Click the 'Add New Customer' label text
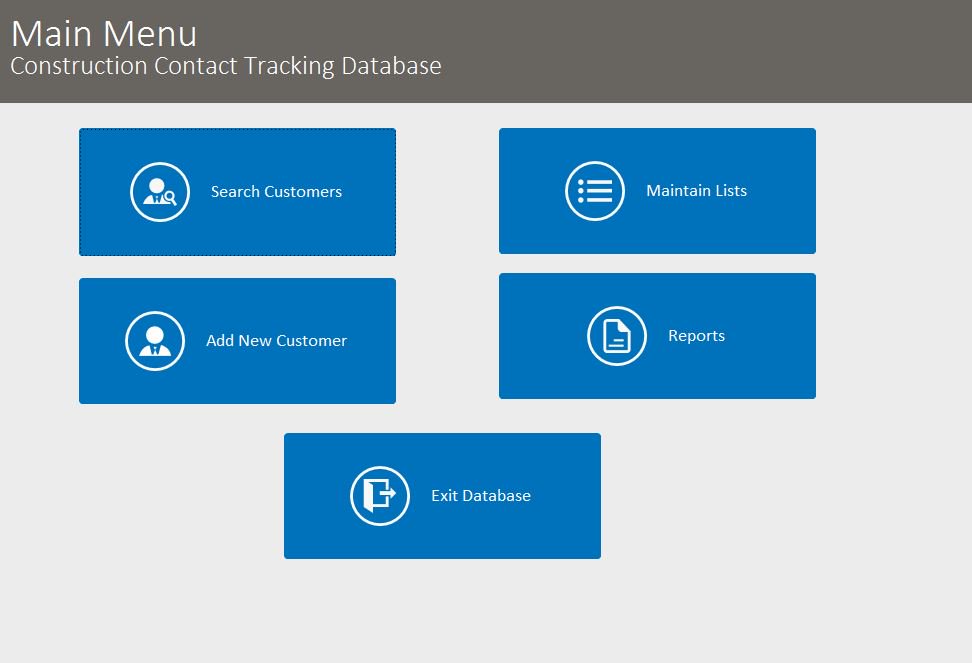972x663 pixels. coord(277,340)
